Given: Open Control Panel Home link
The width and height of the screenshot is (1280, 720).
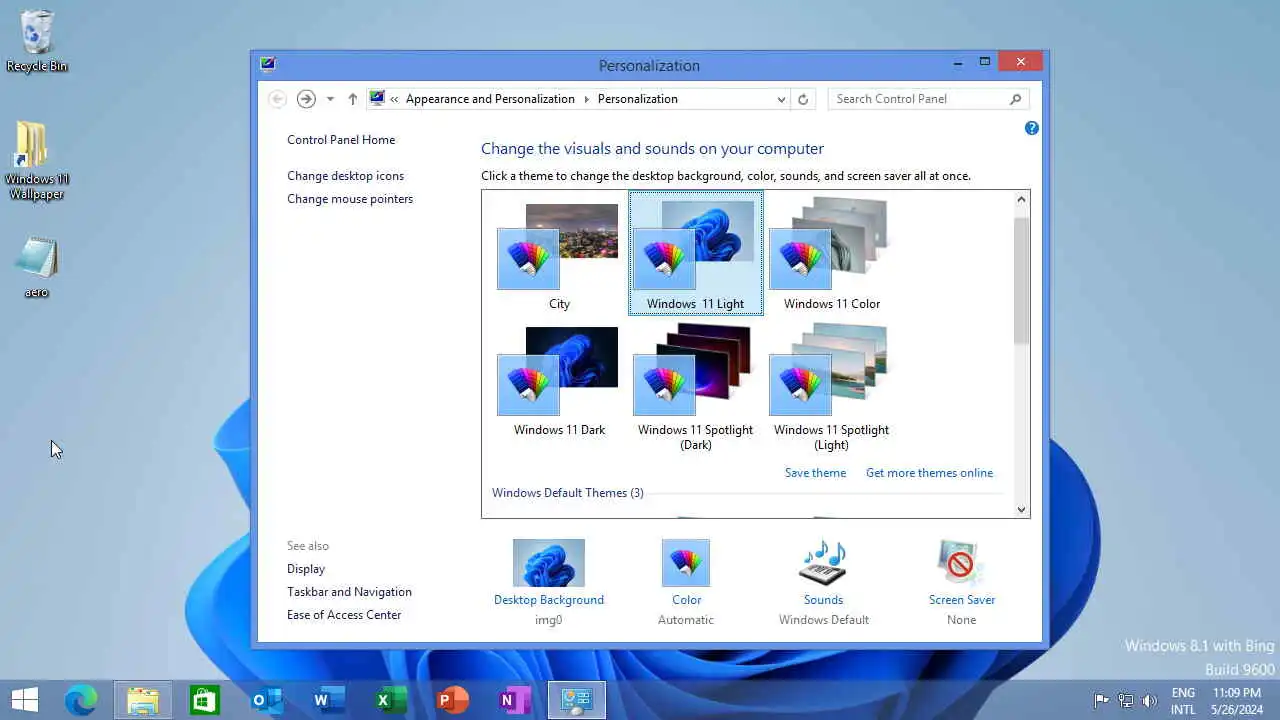Looking at the screenshot, I should tap(341, 140).
